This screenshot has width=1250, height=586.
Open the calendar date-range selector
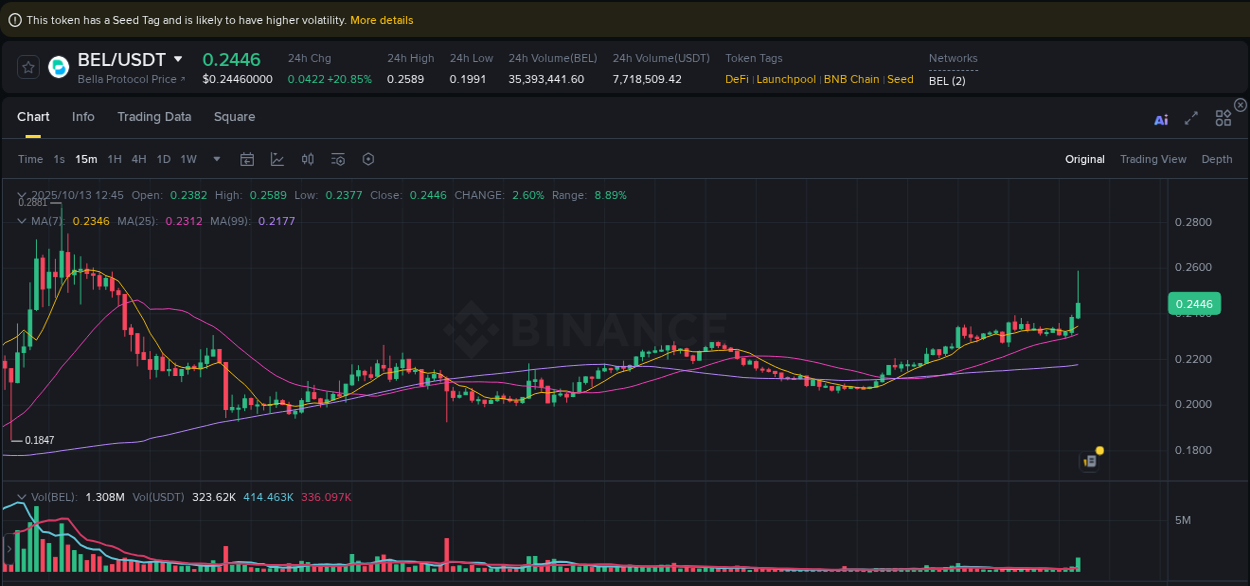tap(247, 159)
